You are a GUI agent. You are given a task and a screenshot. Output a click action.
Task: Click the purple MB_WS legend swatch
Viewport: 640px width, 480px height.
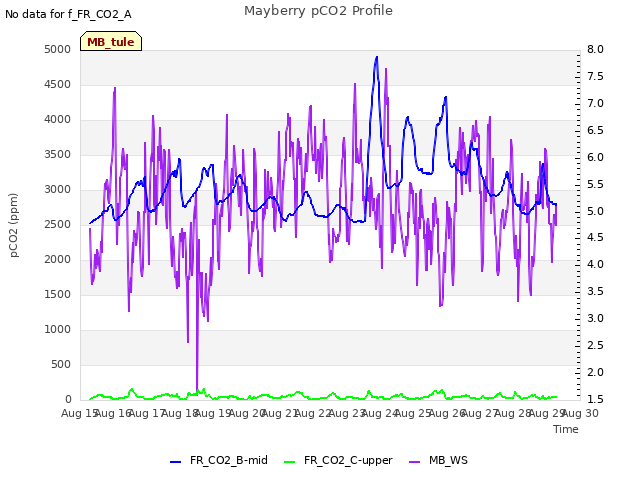coord(414,462)
